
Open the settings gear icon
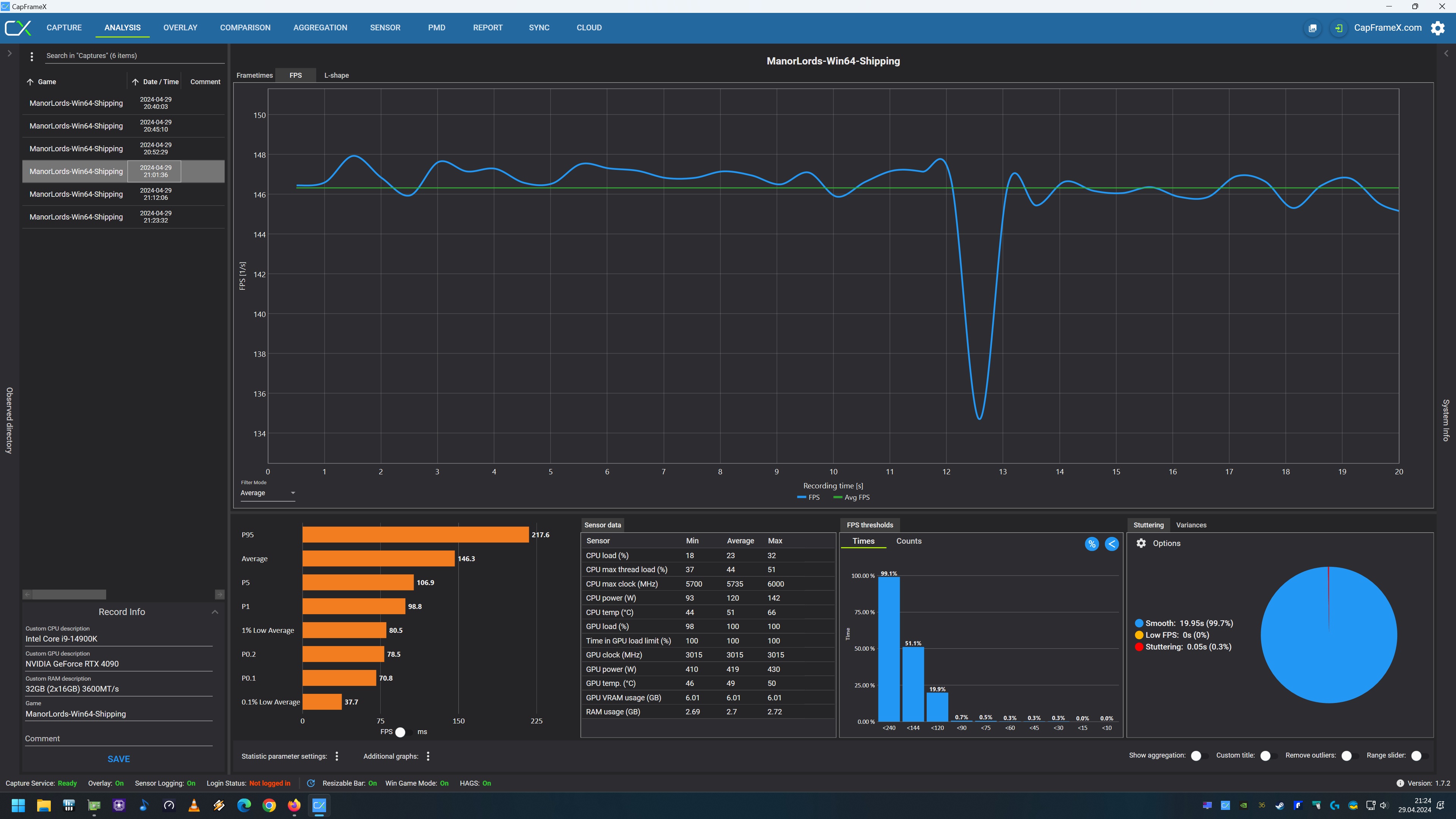point(1437,28)
